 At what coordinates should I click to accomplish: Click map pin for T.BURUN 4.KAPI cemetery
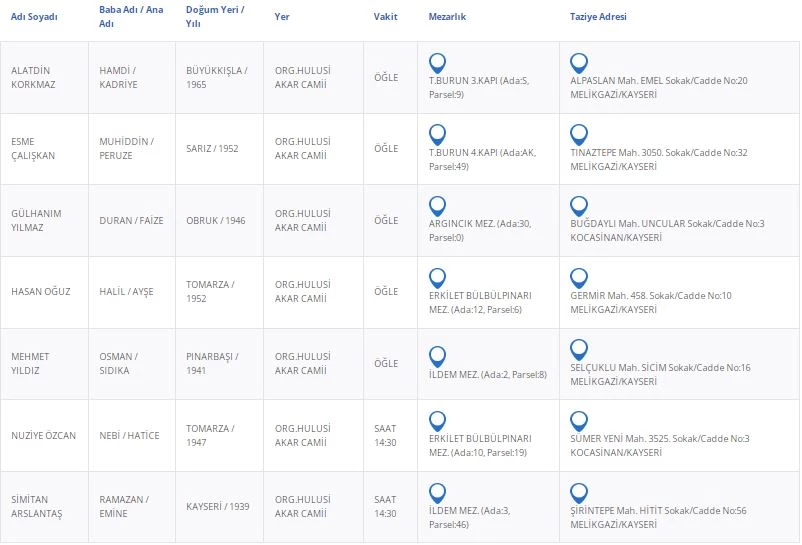pyautogui.click(x=437, y=134)
